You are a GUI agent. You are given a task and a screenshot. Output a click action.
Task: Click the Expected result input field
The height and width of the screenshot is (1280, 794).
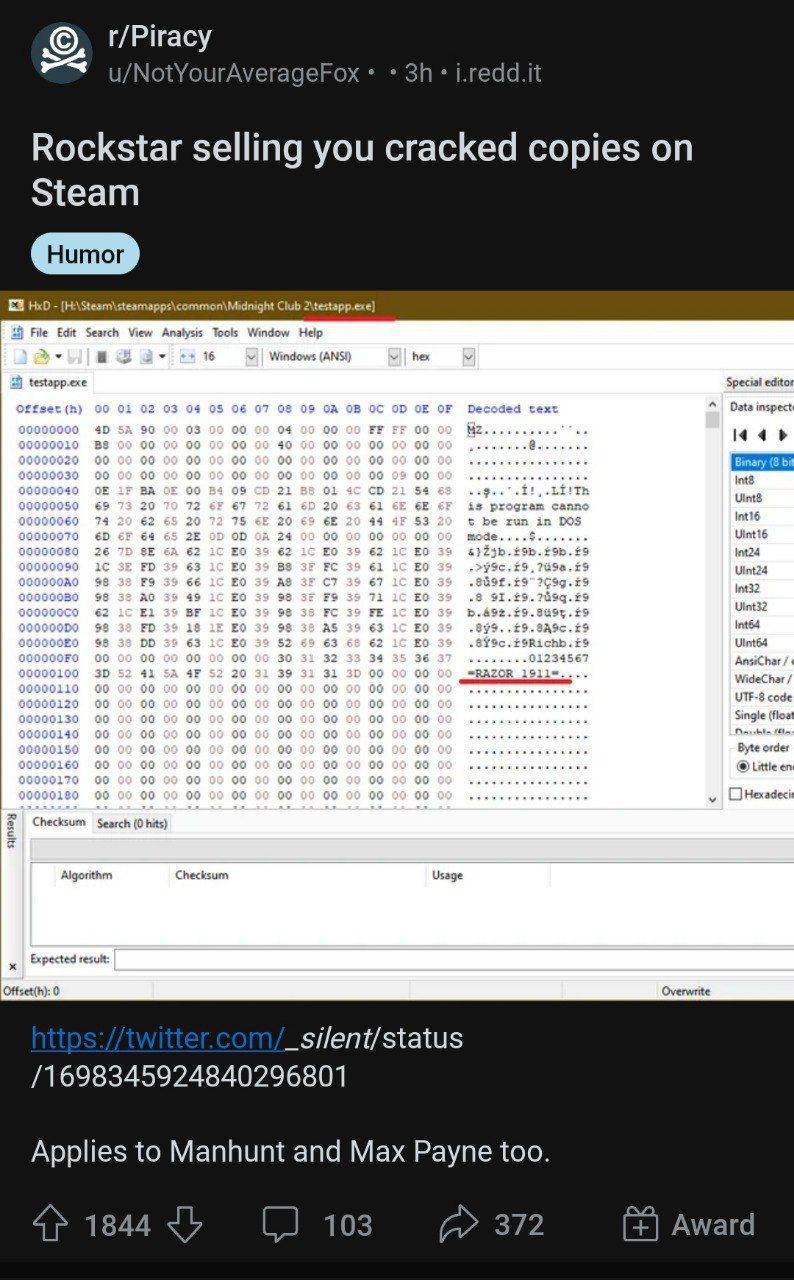(454, 959)
